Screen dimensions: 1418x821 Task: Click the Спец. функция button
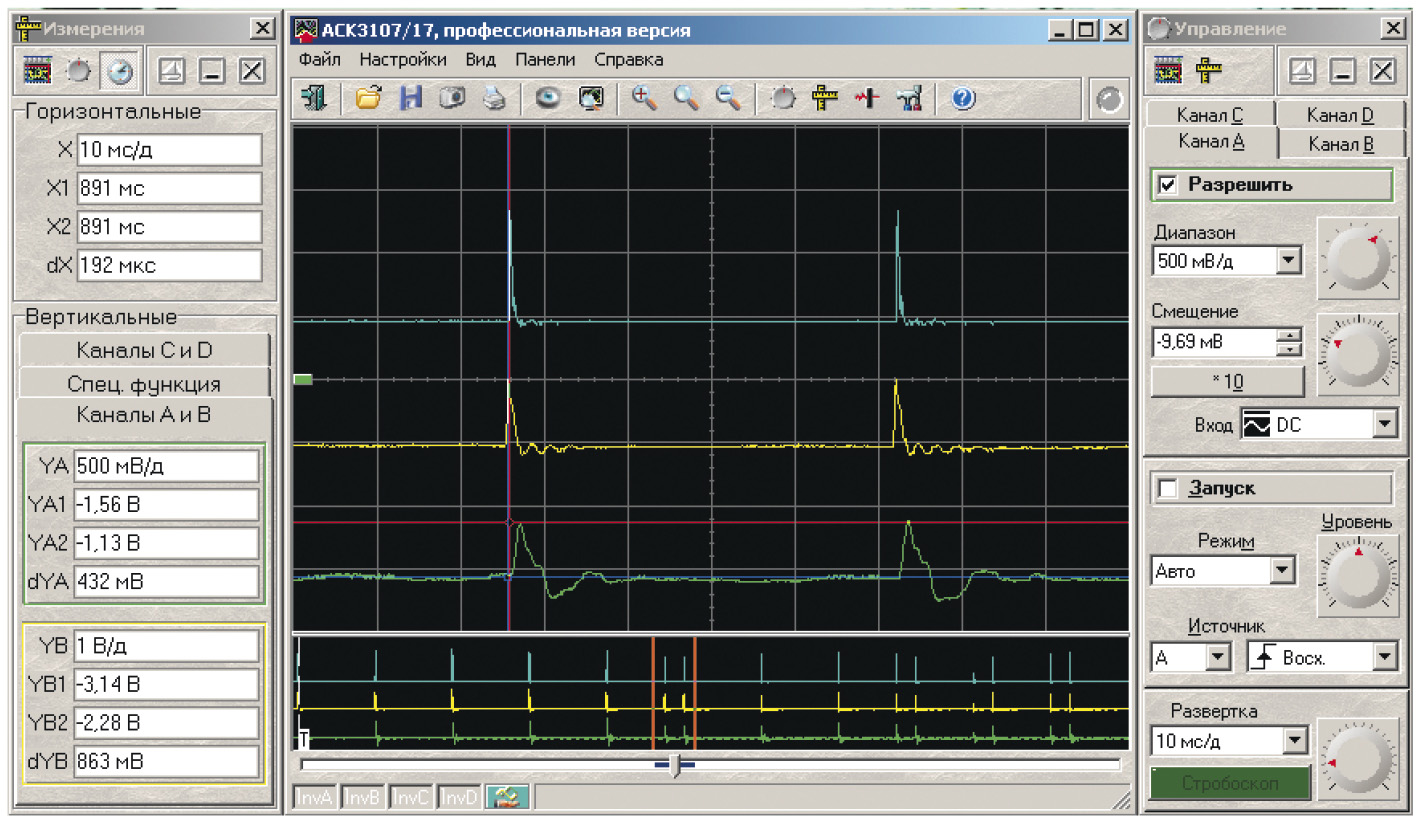144,384
